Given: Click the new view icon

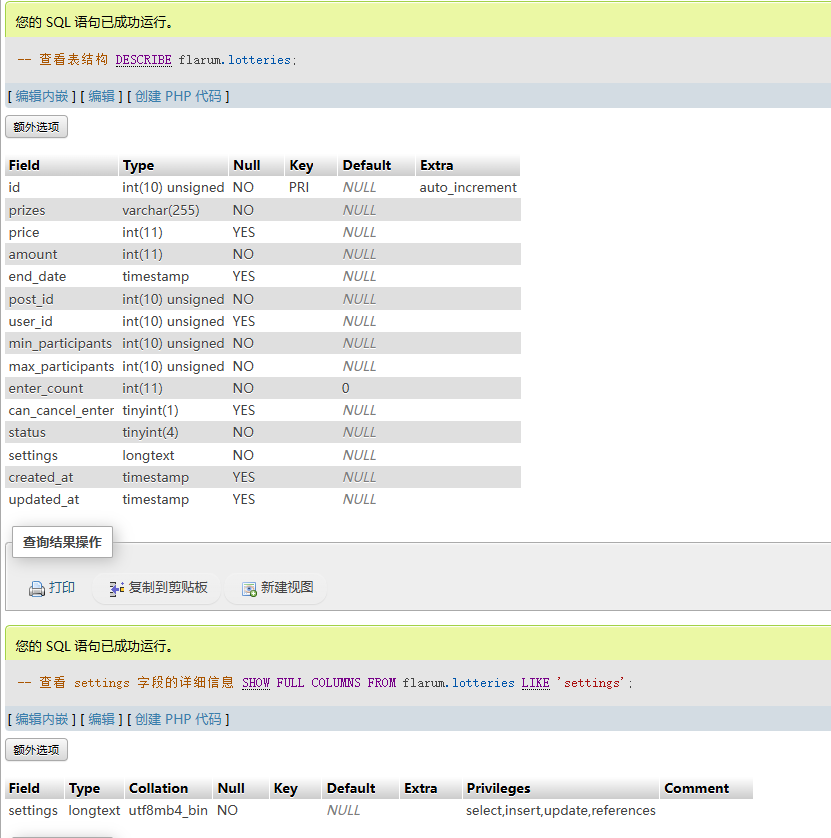Looking at the screenshot, I should (250, 589).
